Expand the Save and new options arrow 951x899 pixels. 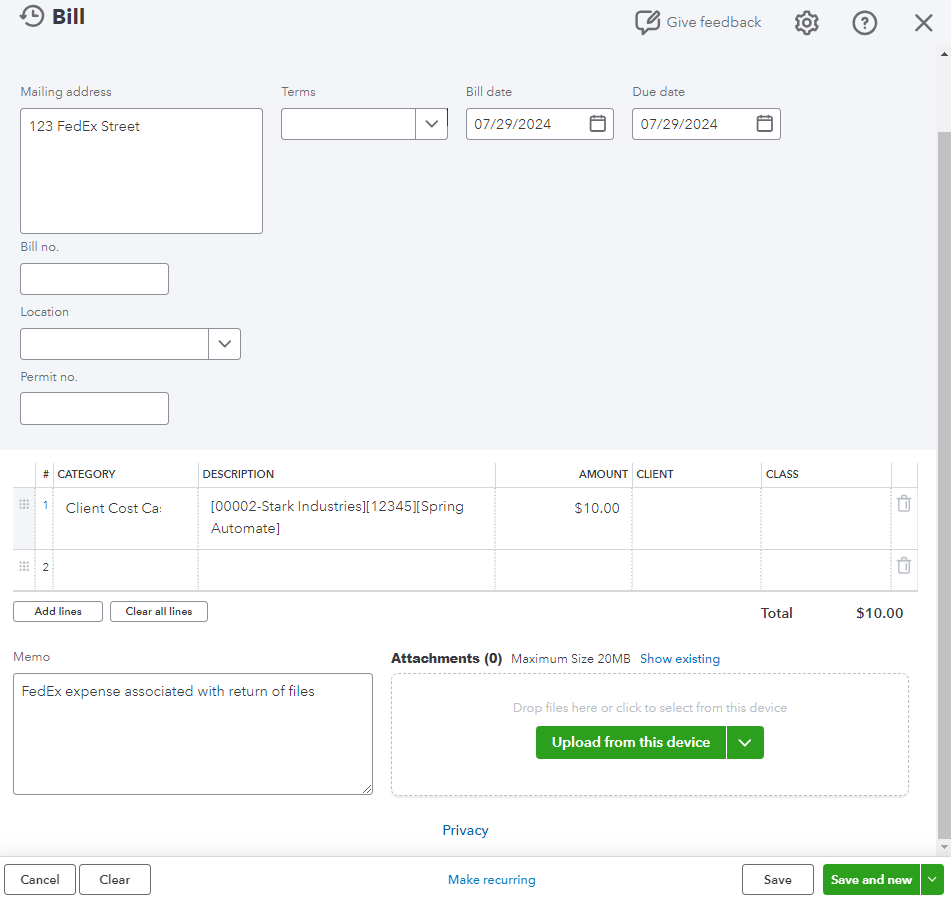(x=932, y=880)
